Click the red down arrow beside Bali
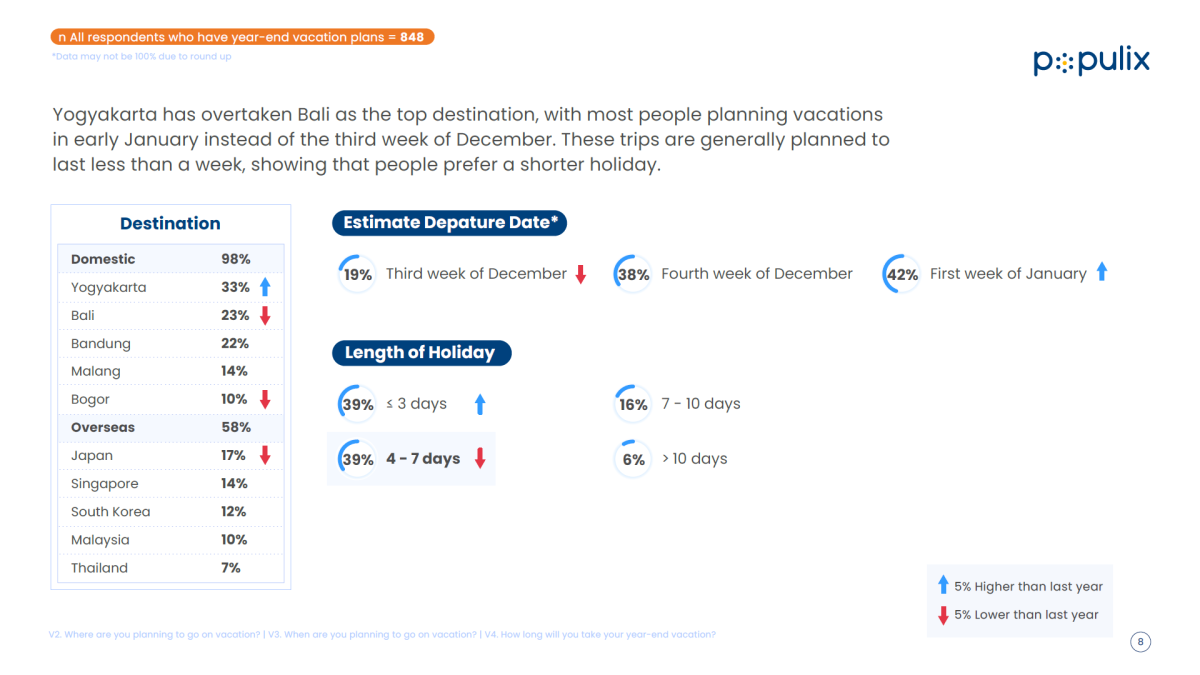This screenshot has width=1200, height=675. [x=265, y=316]
